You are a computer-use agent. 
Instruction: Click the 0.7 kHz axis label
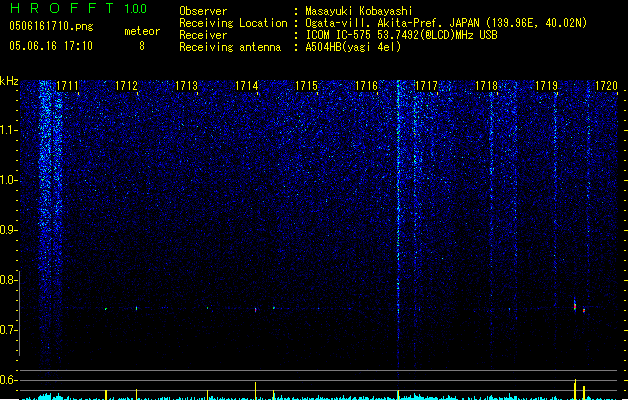click(x=8, y=330)
